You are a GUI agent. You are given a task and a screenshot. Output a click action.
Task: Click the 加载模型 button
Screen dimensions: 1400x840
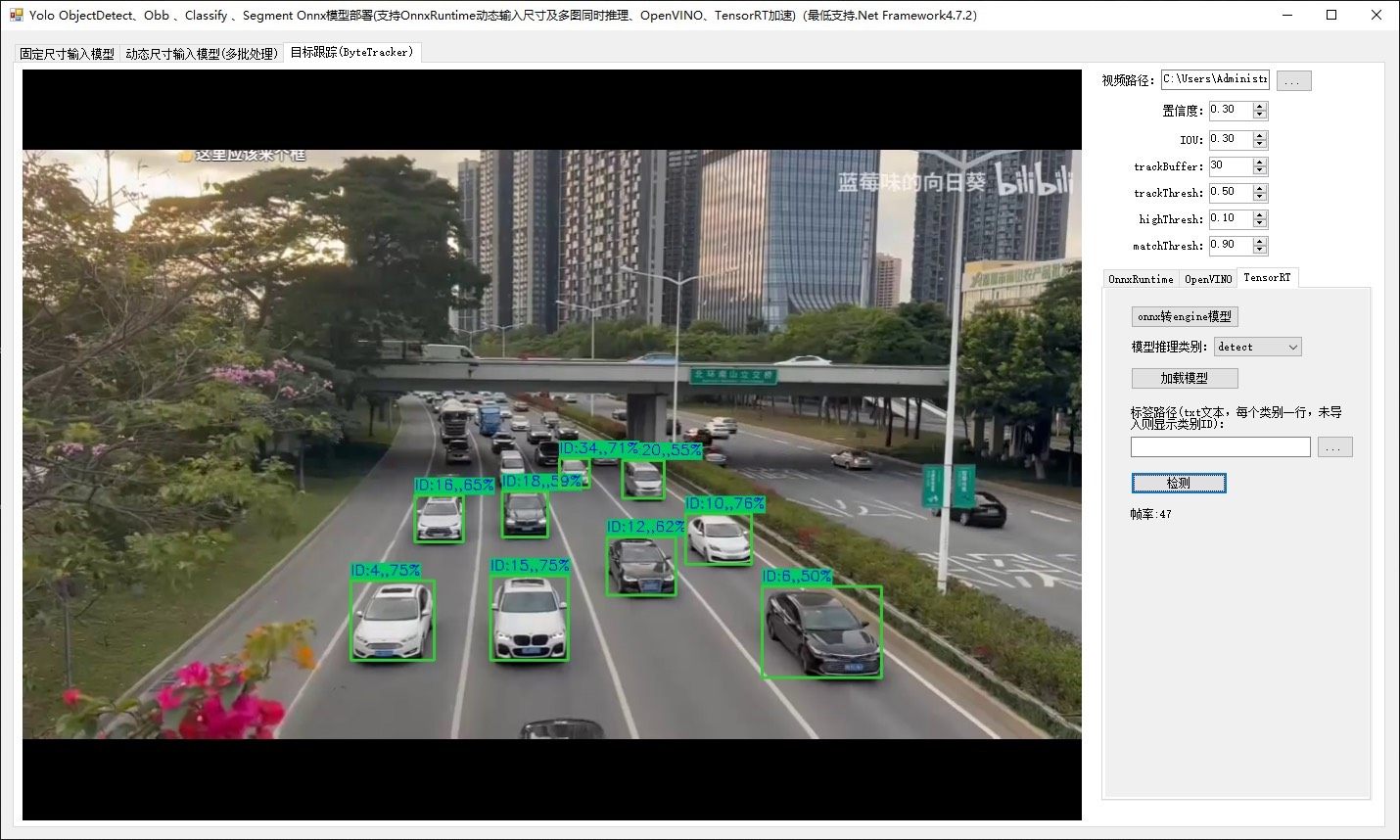pos(1185,378)
